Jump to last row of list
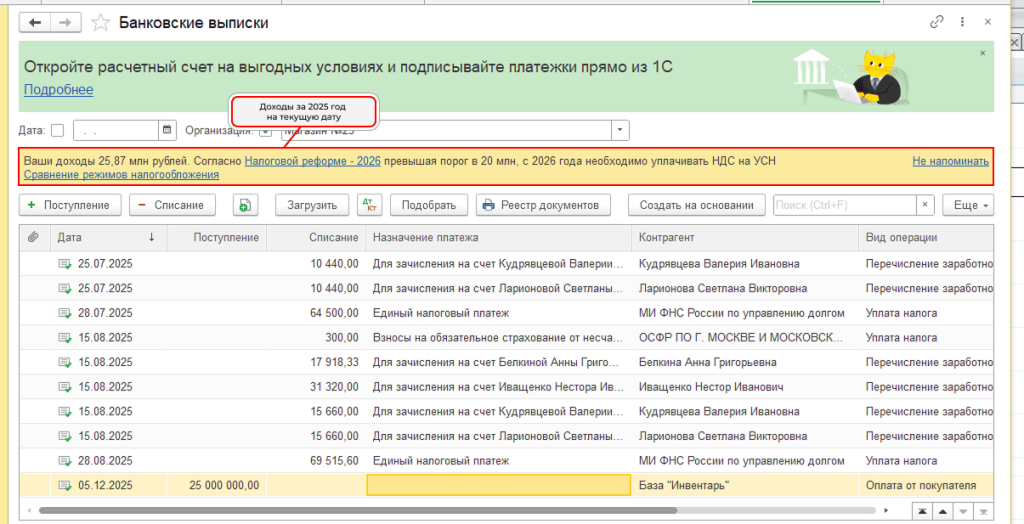1024x524 pixels. pyautogui.click(x=985, y=511)
